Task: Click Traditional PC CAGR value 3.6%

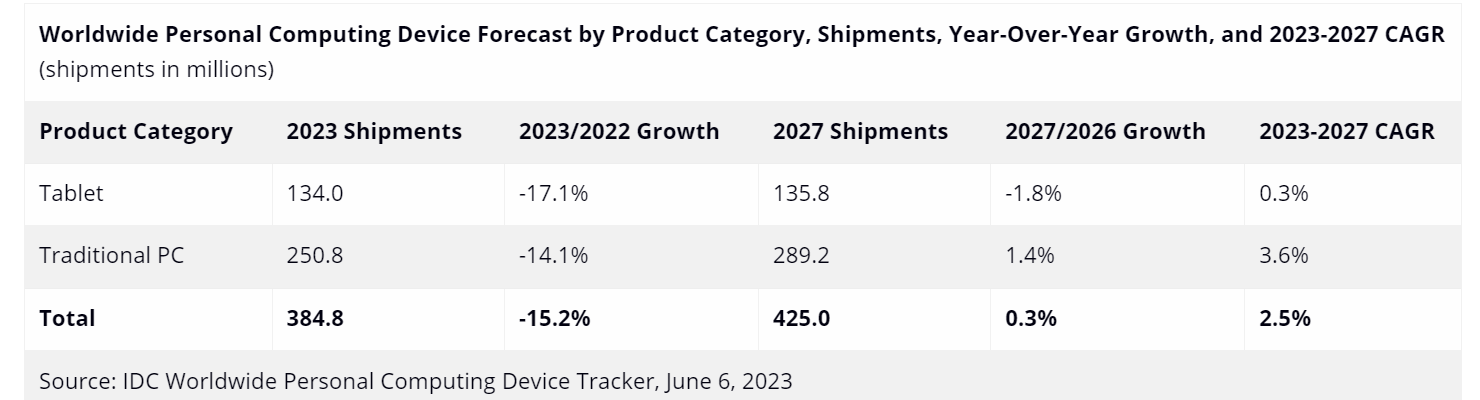Action: pyautogui.click(x=1285, y=256)
